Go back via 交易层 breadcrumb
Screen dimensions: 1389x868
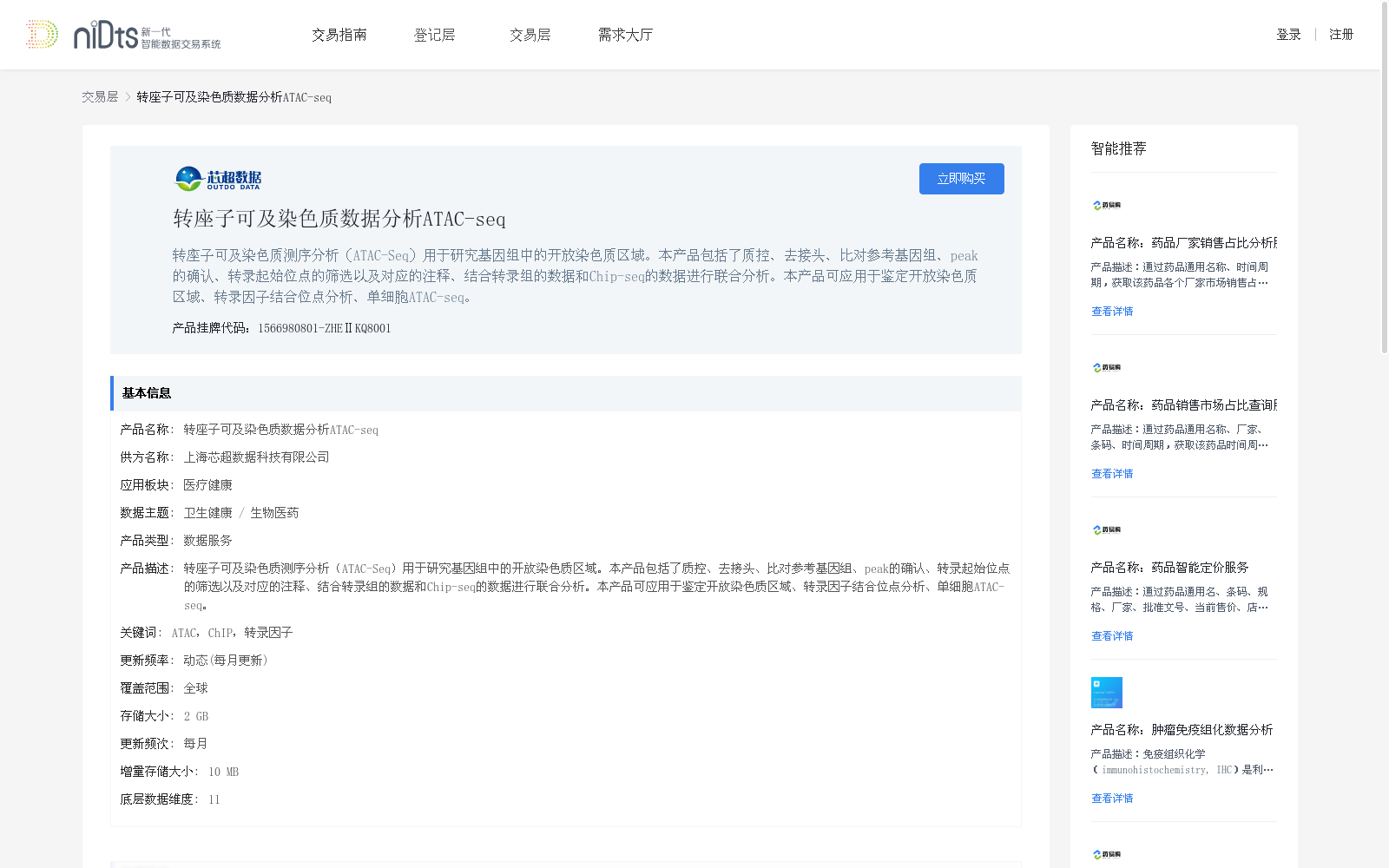pos(100,97)
